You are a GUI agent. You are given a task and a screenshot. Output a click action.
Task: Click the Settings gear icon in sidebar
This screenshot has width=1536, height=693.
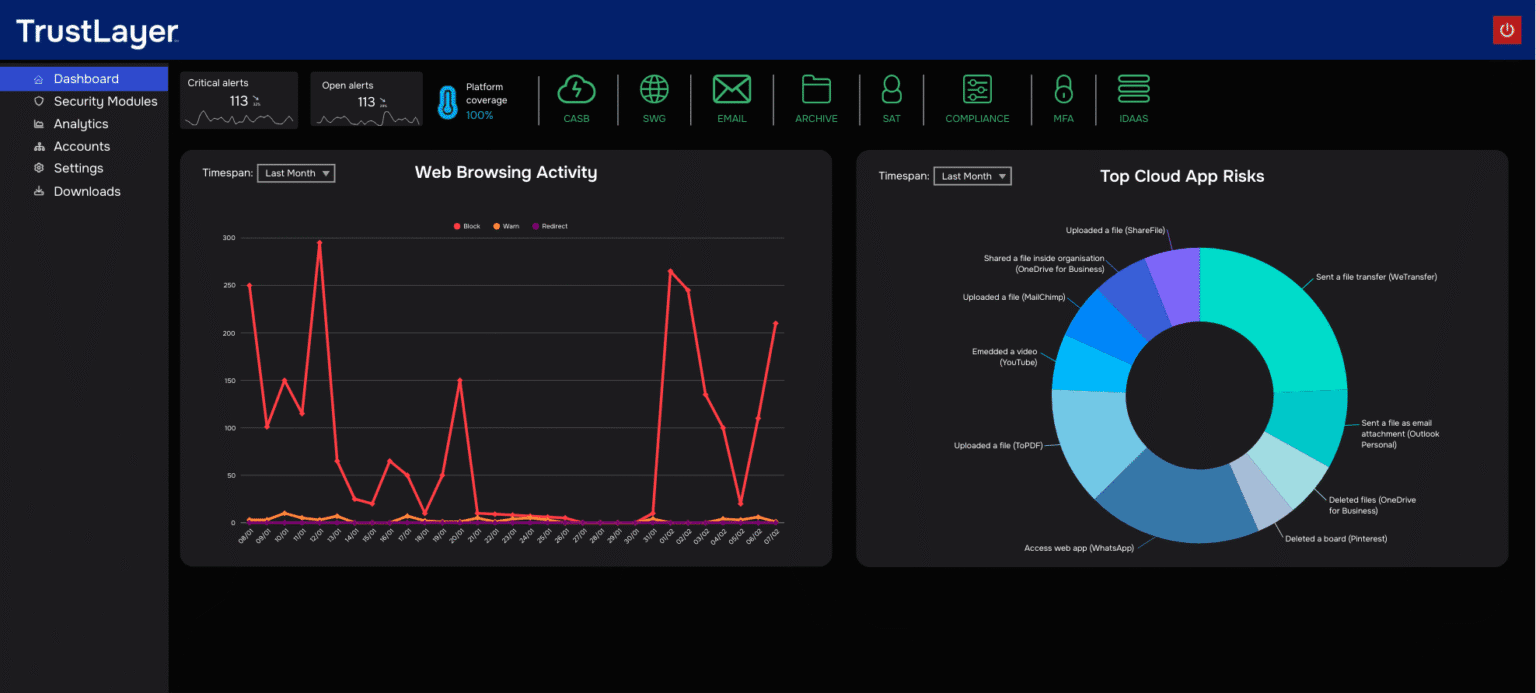tap(38, 168)
